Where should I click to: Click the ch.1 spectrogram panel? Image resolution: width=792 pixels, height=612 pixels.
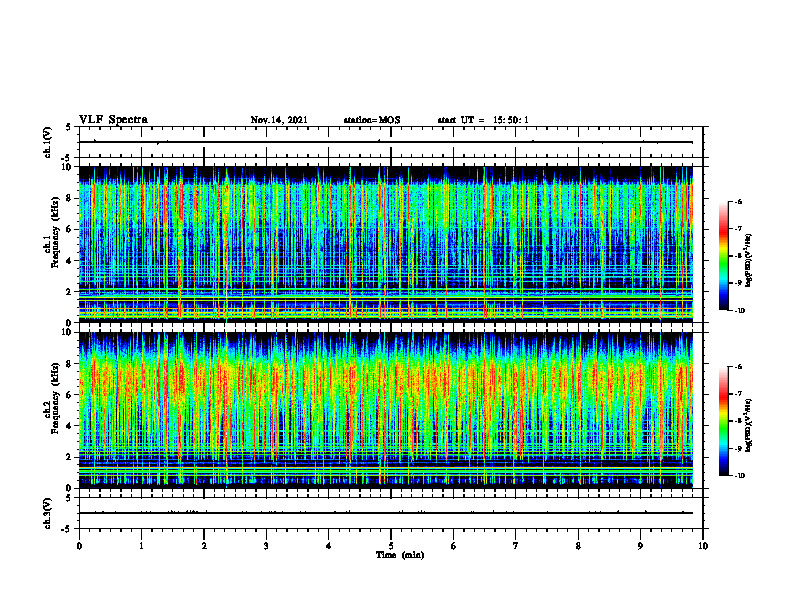click(386, 244)
